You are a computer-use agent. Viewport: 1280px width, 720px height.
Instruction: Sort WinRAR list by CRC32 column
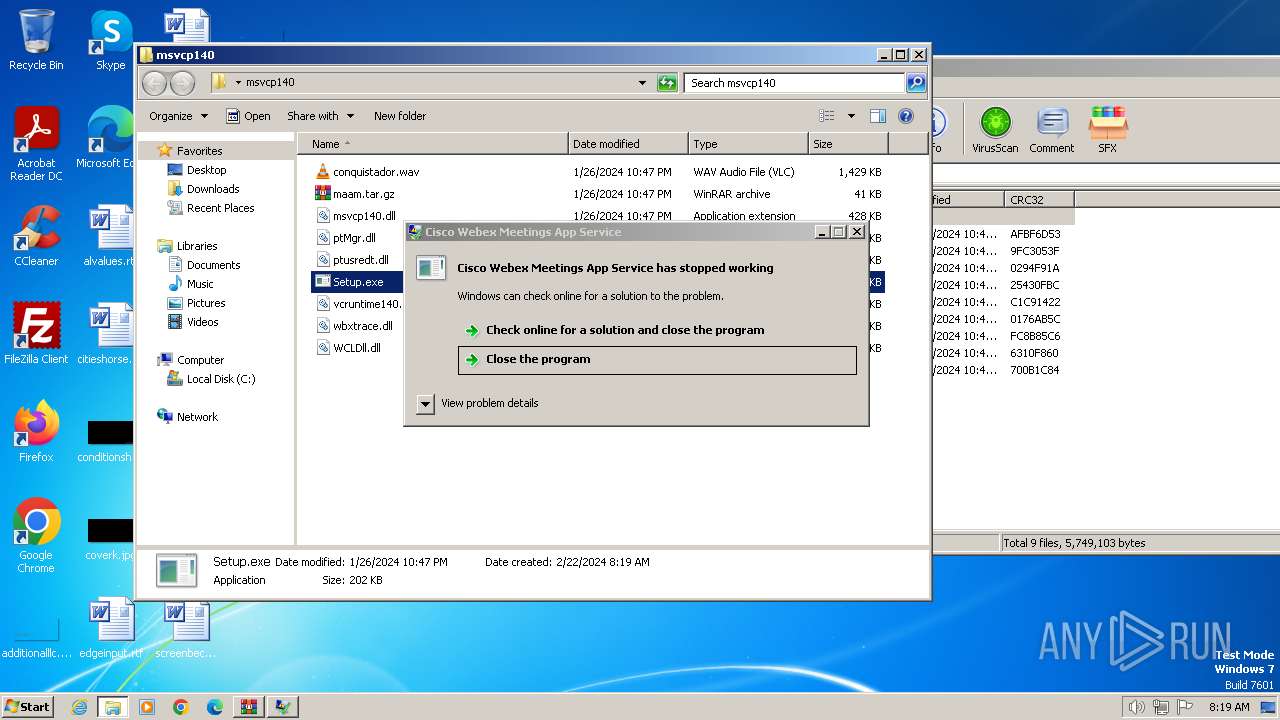tap(1039, 200)
